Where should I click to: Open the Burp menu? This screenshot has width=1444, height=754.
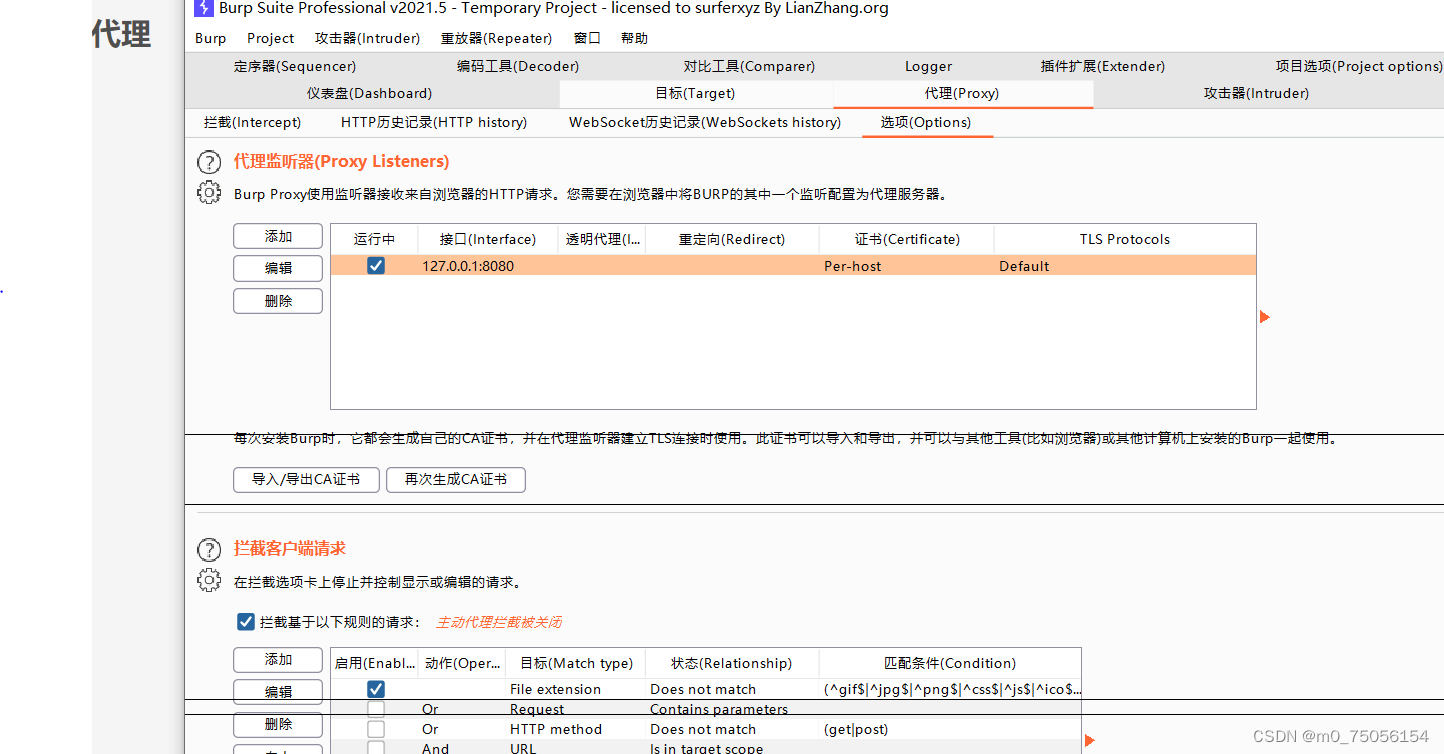click(210, 38)
